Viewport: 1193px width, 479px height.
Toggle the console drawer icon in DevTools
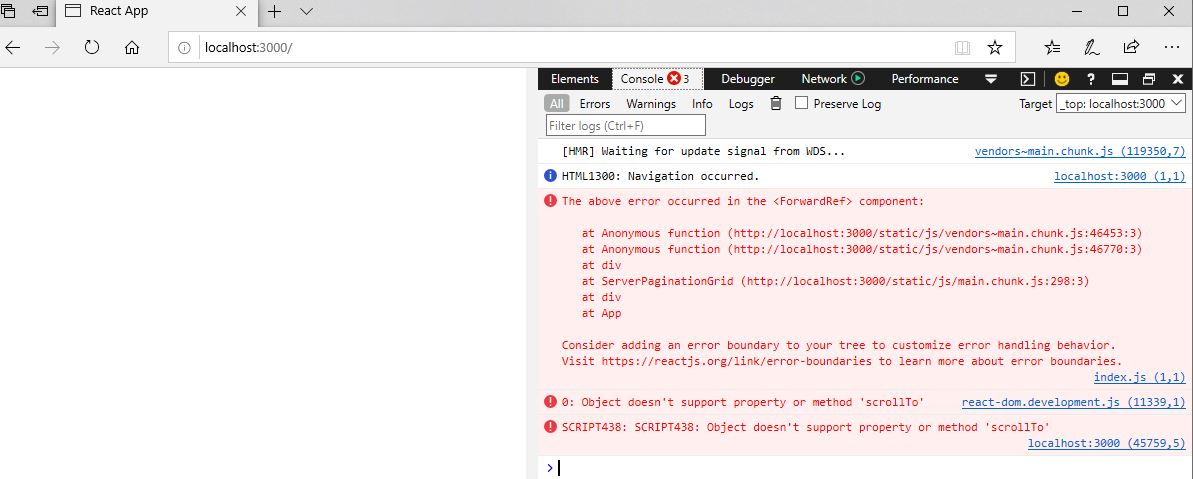point(1027,78)
